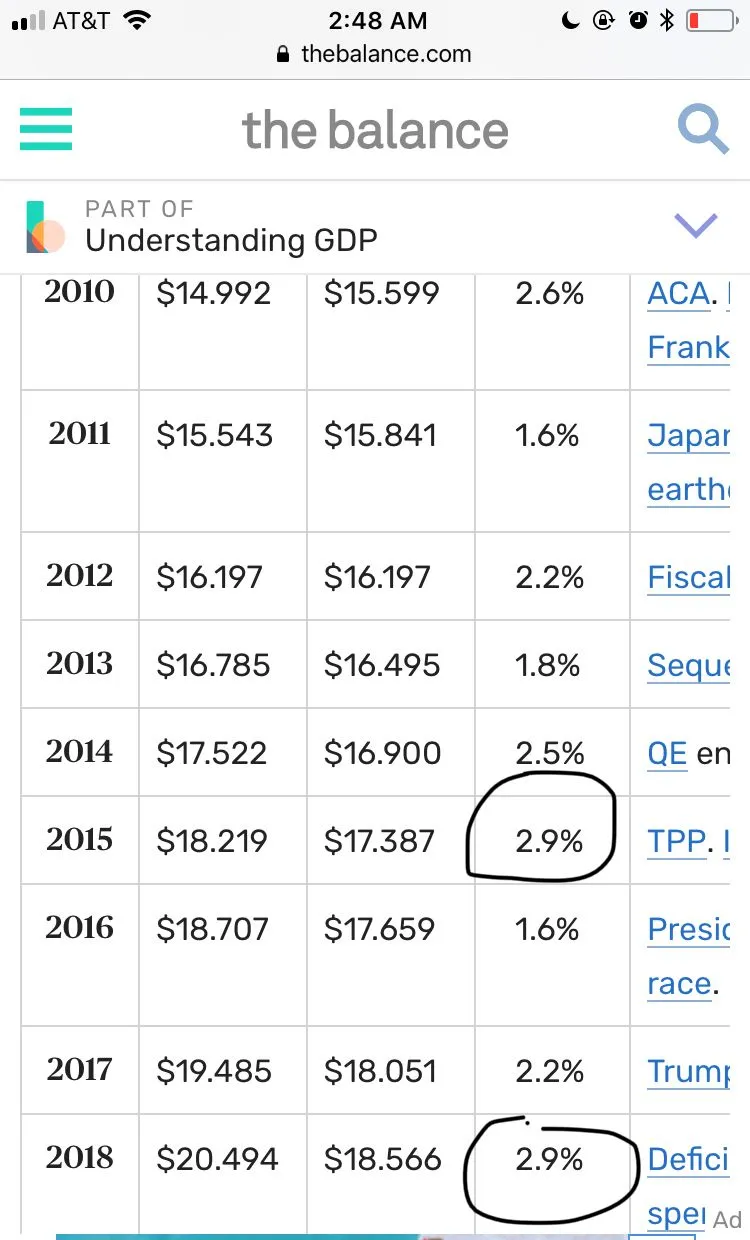Tap the battery icon in status bar
The height and width of the screenshot is (1240, 750).
pyautogui.click(x=710, y=20)
